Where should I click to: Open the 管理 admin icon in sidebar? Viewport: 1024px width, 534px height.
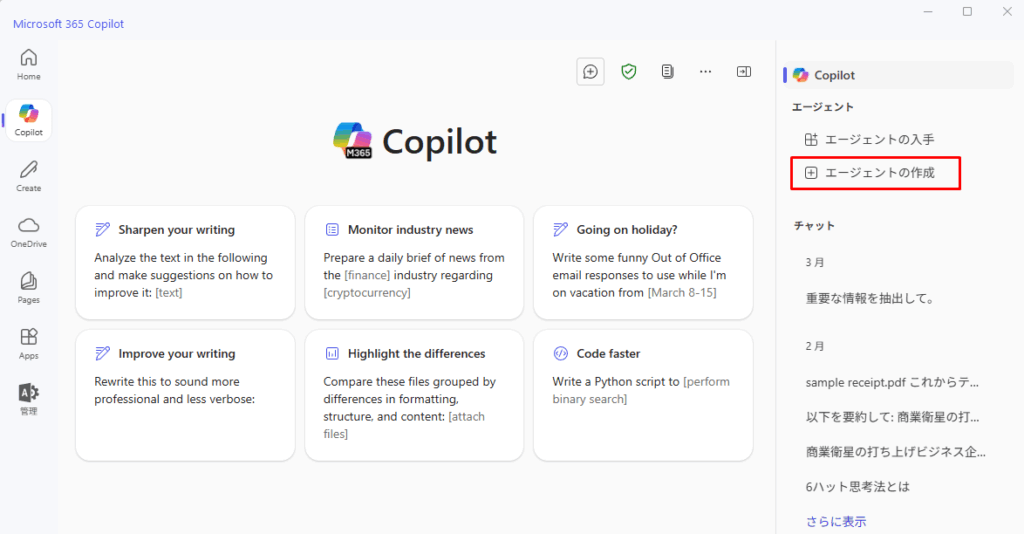coord(28,400)
